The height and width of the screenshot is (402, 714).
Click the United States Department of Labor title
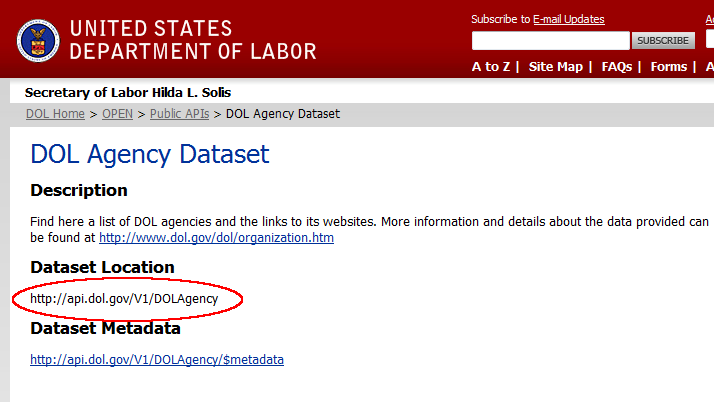pos(193,40)
